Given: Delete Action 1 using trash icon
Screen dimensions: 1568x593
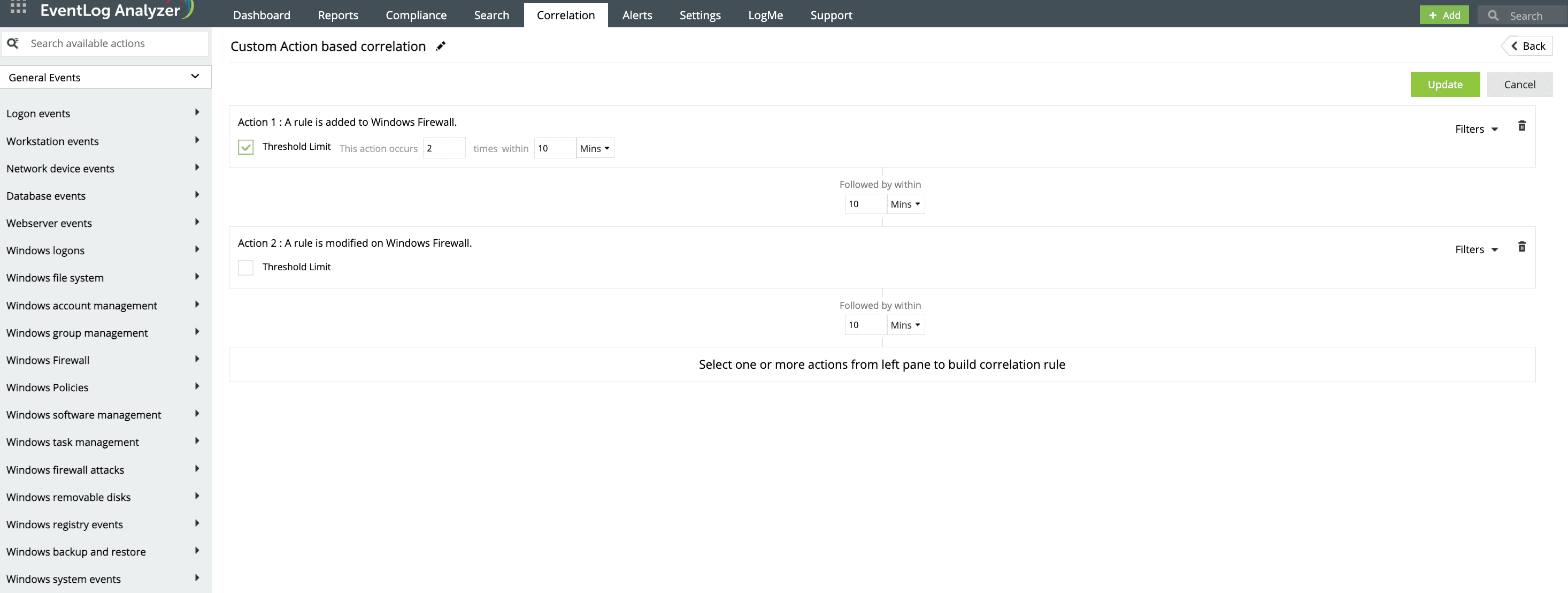Looking at the screenshot, I should click(x=1523, y=126).
